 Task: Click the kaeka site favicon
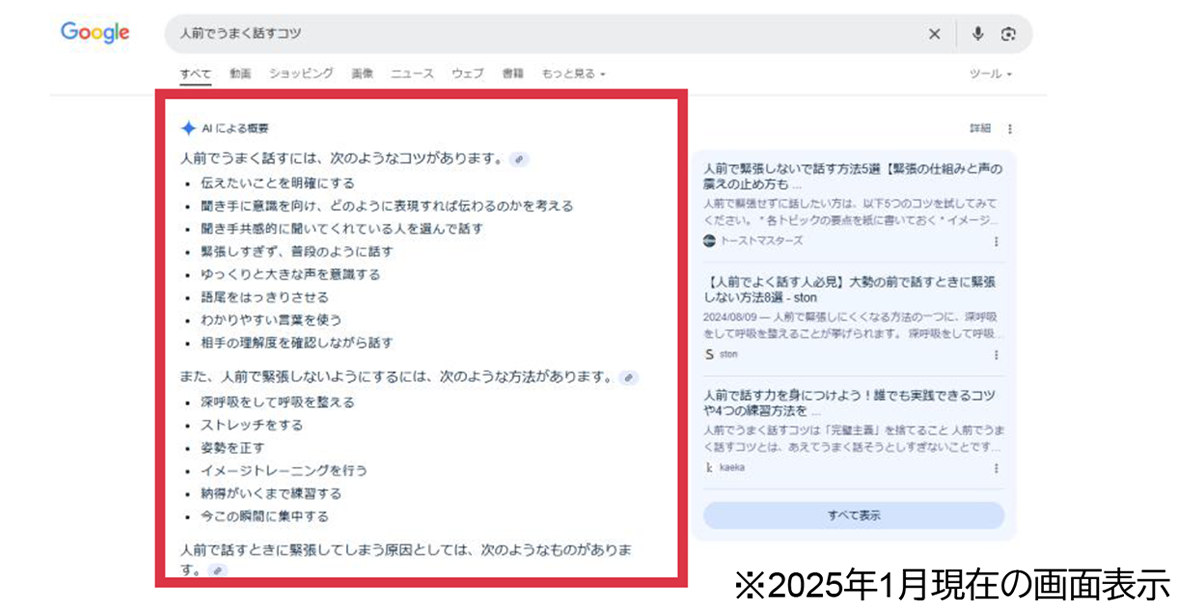pyautogui.click(x=707, y=466)
